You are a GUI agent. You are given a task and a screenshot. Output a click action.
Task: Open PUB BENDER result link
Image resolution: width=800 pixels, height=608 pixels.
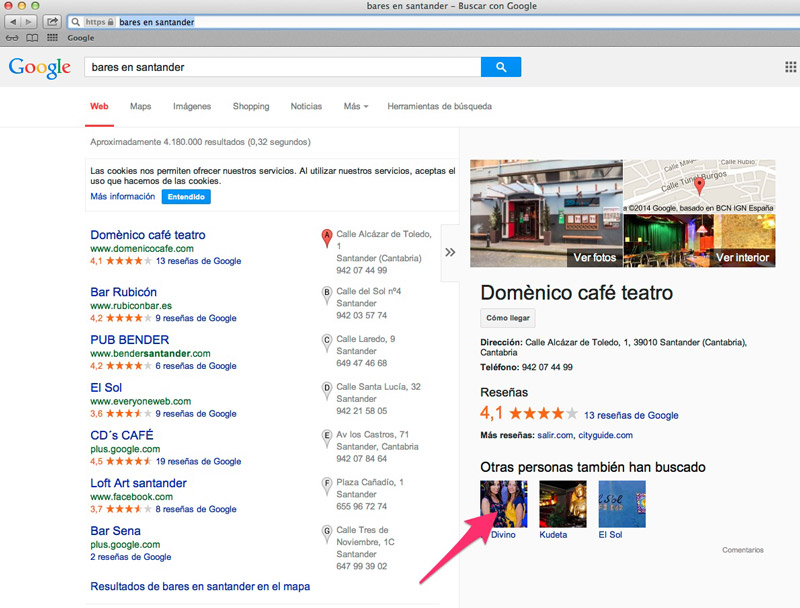click(130, 340)
